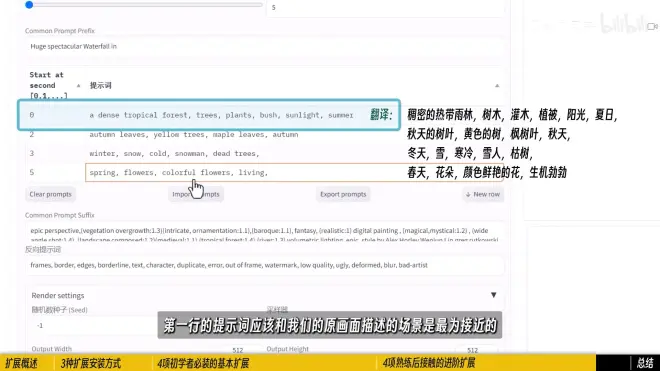Click start second cell with value 3

click(x=55, y=153)
